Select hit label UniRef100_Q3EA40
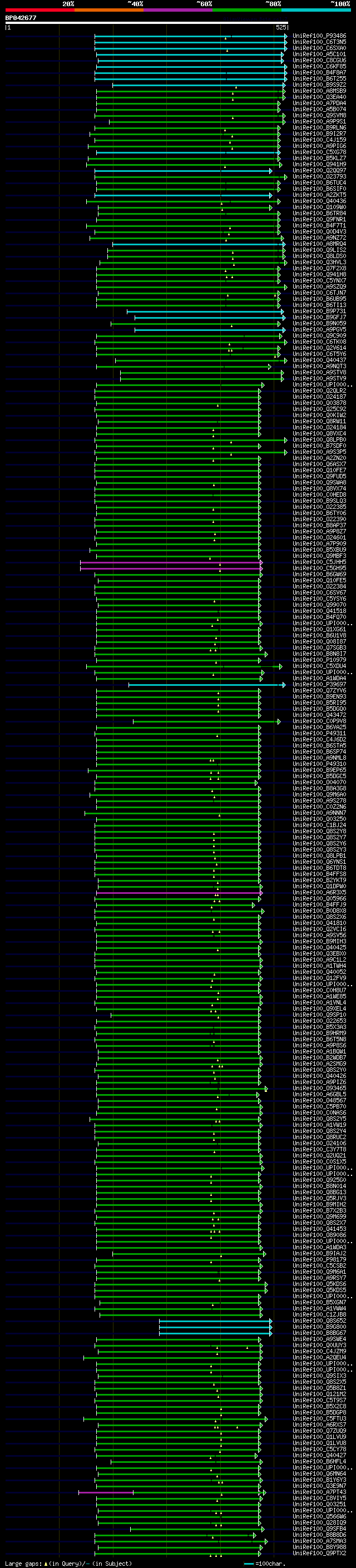The image size is (356, 1568). coord(319,97)
